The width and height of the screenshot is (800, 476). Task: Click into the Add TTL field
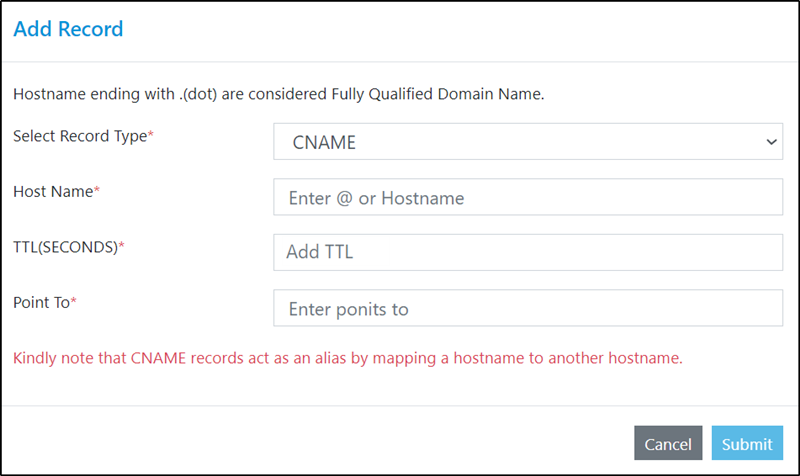(527, 253)
